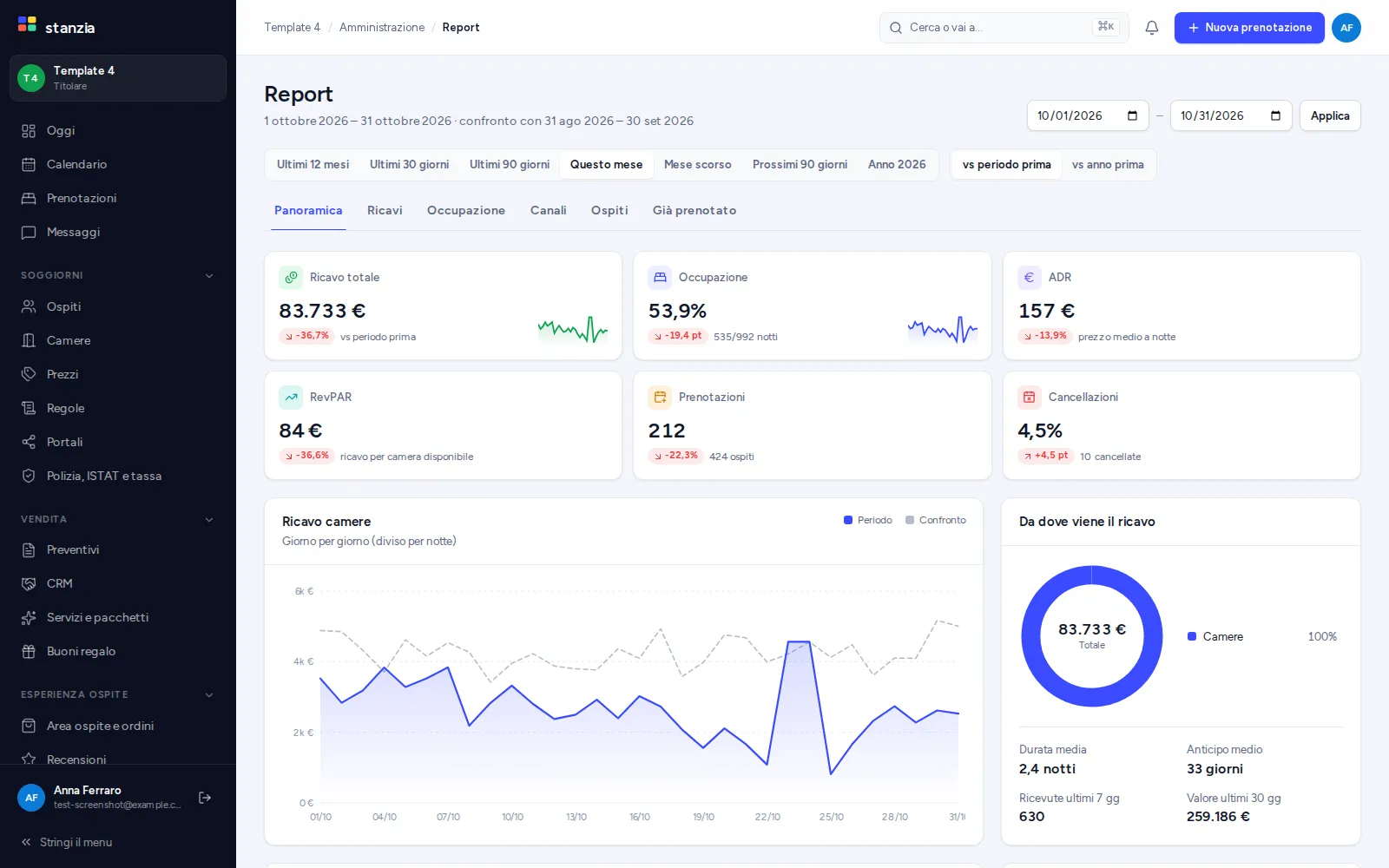This screenshot has width=1389, height=868.
Task: Select the 'vs anno prima' comparison
Action: pyautogui.click(x=1108, y=164)
